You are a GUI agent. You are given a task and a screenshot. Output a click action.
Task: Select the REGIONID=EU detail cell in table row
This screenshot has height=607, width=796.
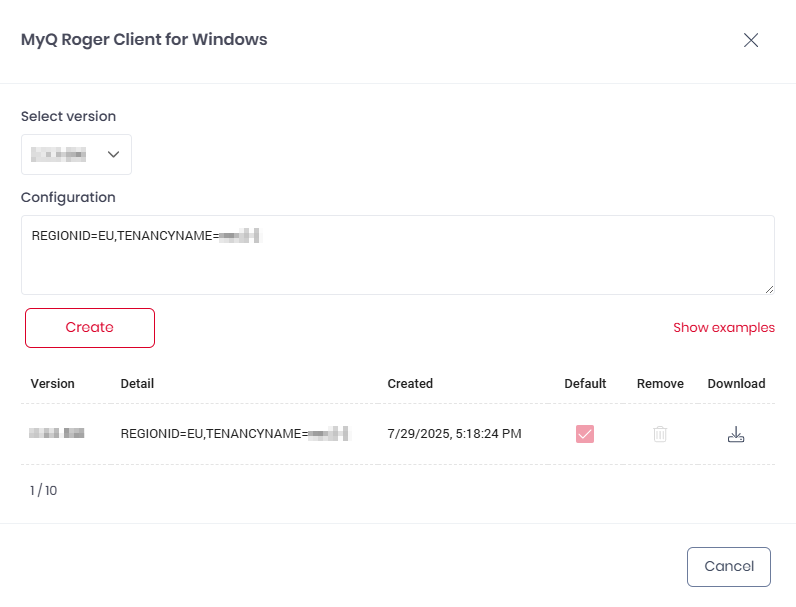(x=233, y=434)
